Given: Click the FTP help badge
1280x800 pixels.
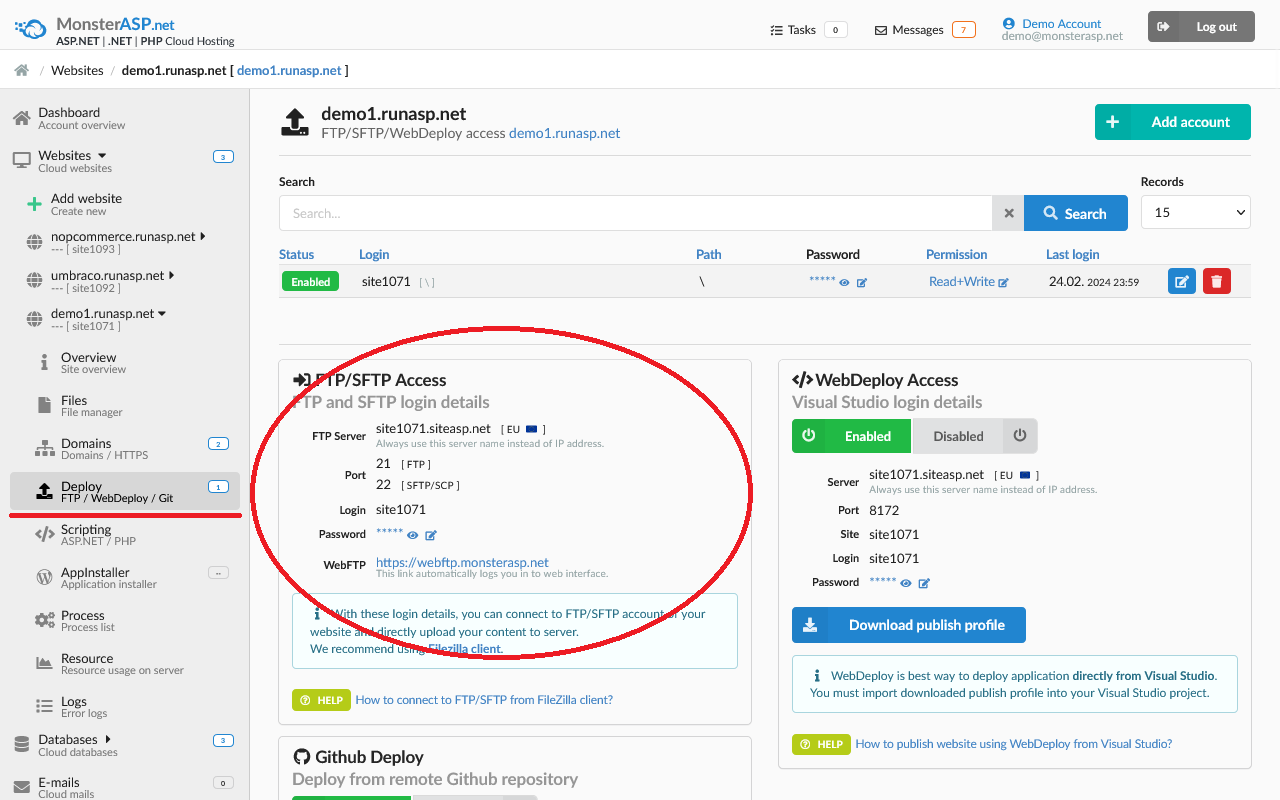Looking at the screenshot, I should tap(321, 700).
